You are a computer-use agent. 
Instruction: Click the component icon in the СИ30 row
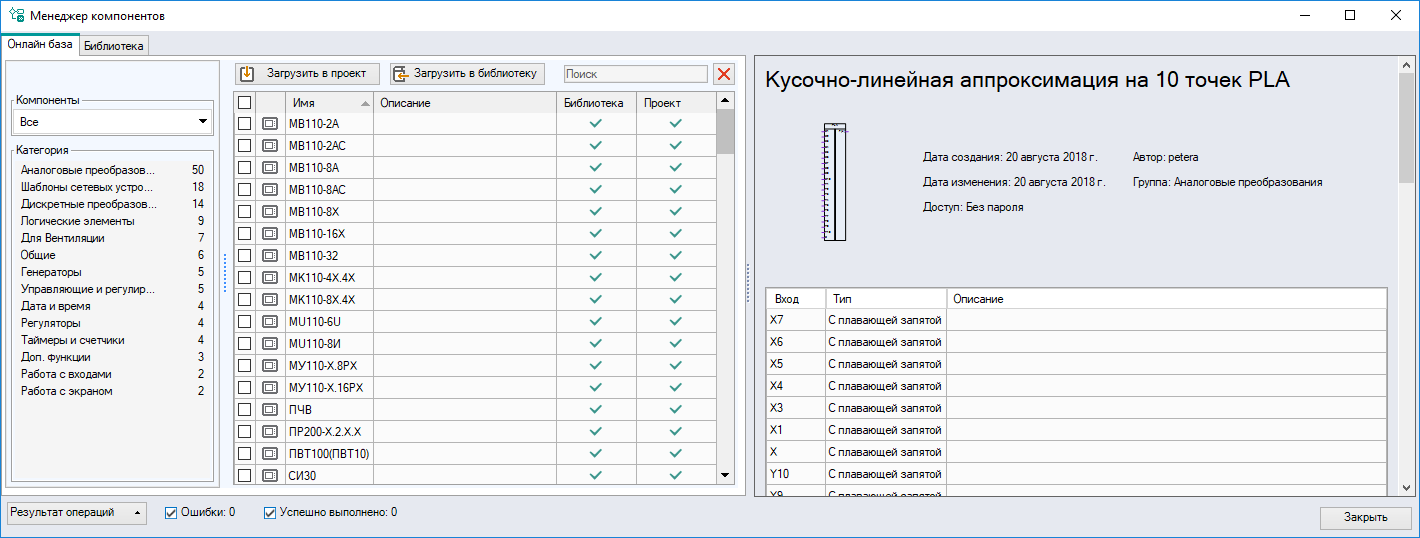click(270, 476)
